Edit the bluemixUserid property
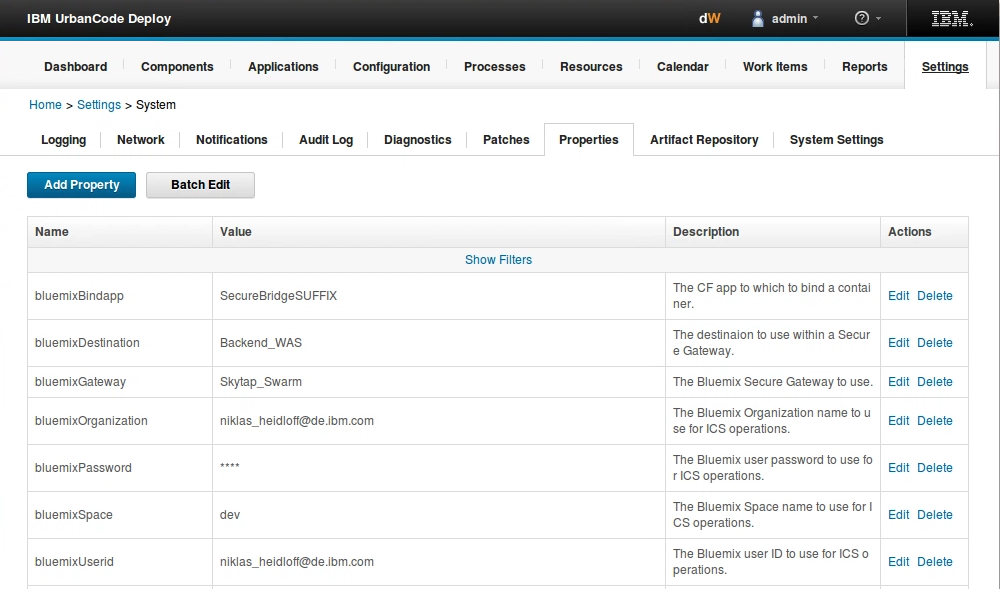Image resolution: width=1000 pixels, height=589 pixels. [x=899, y=562]
